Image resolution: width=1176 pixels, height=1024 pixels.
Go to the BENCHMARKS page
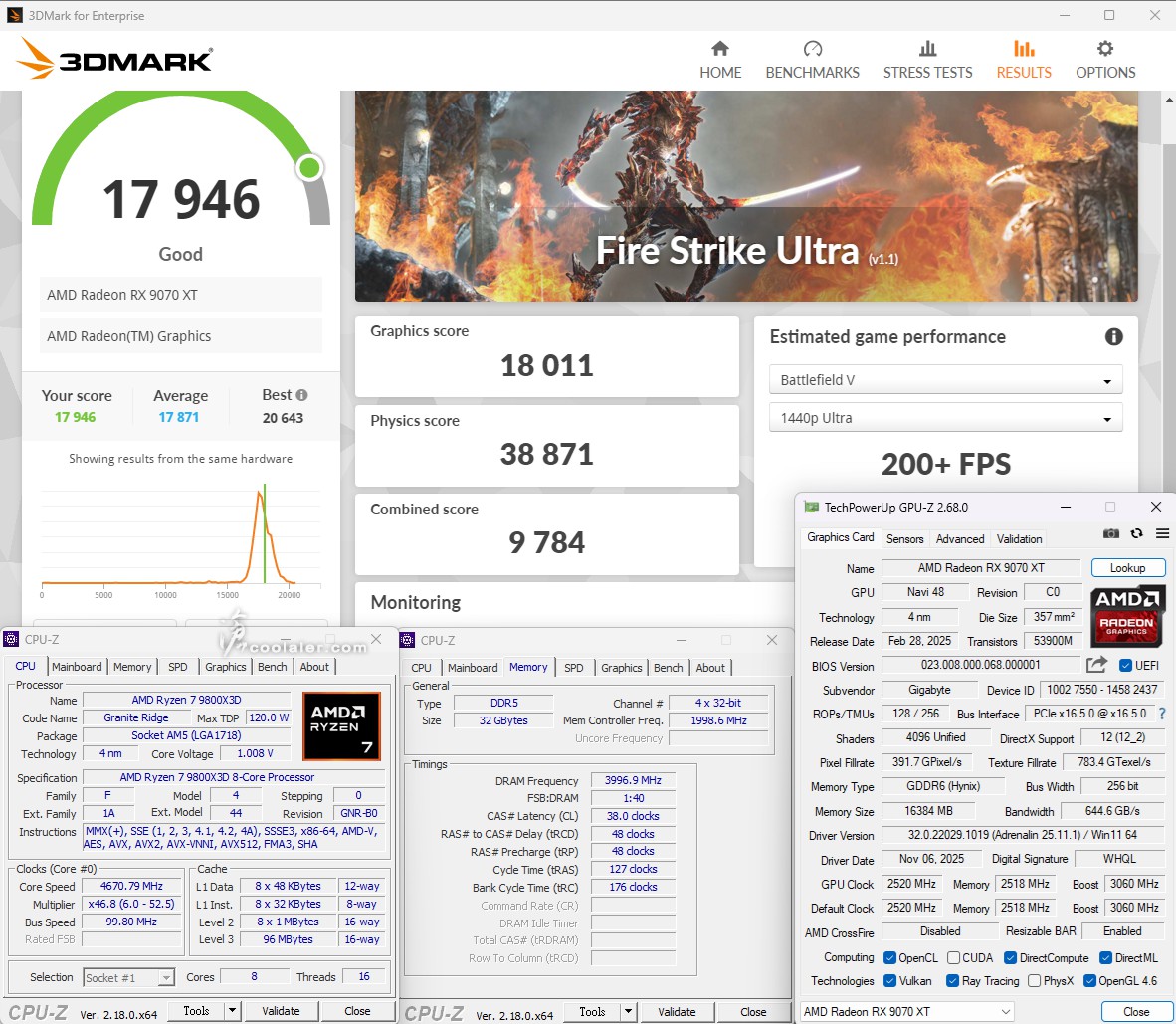click(x=812, y=60)
